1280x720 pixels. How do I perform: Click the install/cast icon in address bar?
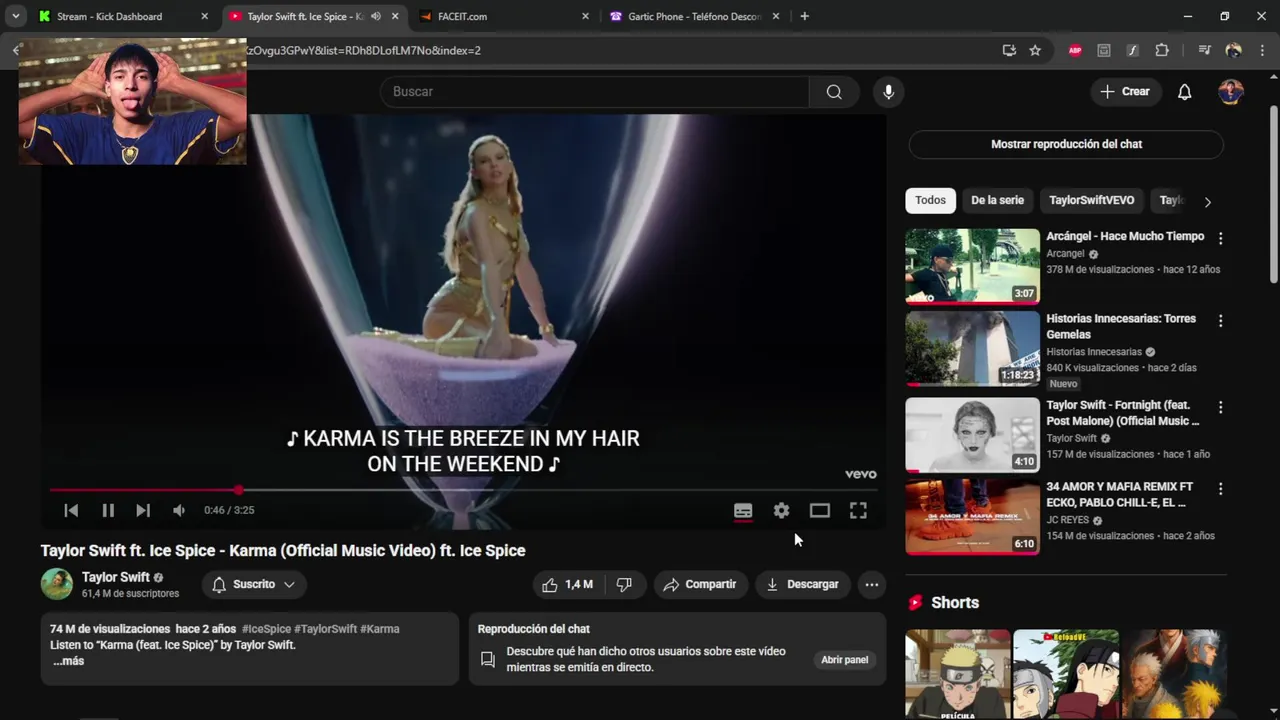(x=1009, y=50)
